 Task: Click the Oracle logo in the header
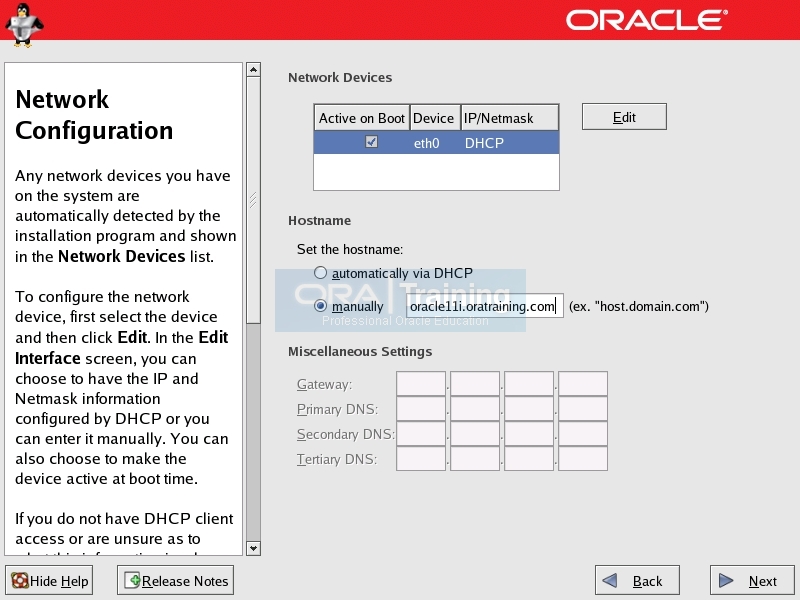[x=646, y=20]
